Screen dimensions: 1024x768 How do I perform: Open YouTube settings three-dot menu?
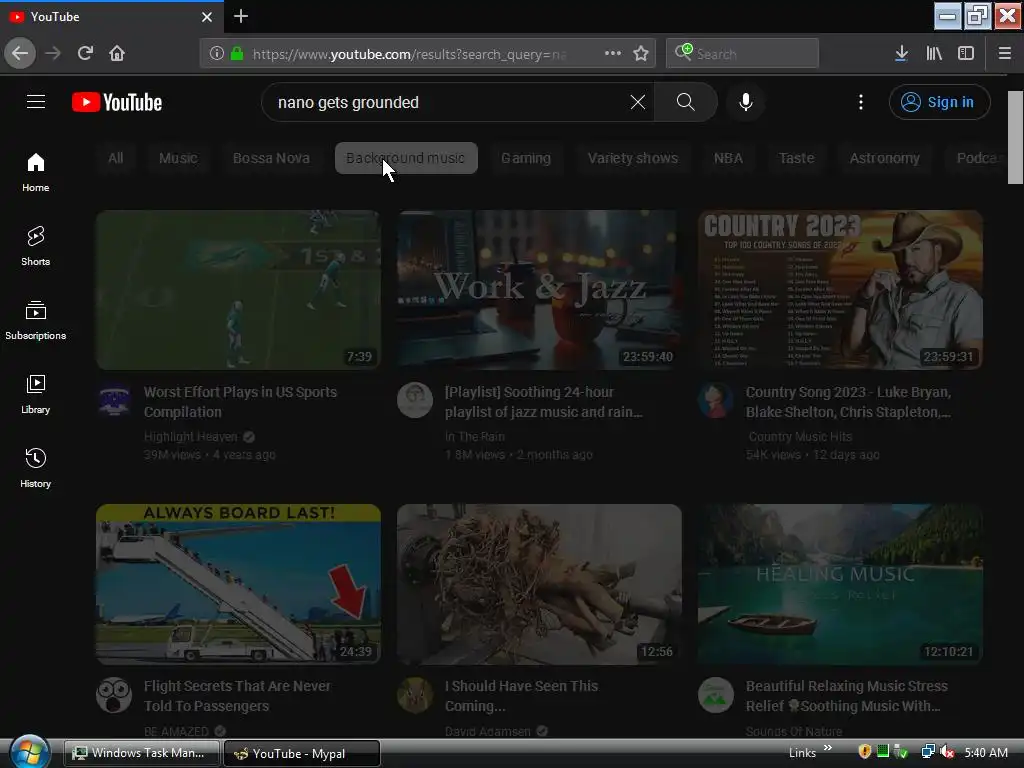click(861, 102)
